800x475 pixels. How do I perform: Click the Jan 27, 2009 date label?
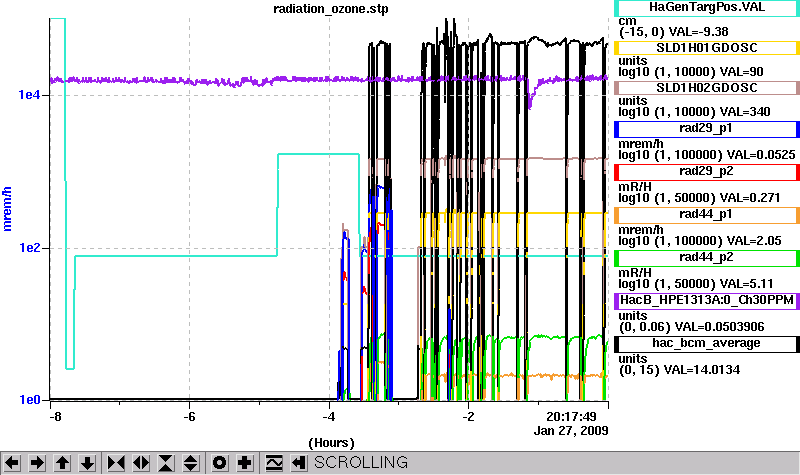[x=571, y=431]
